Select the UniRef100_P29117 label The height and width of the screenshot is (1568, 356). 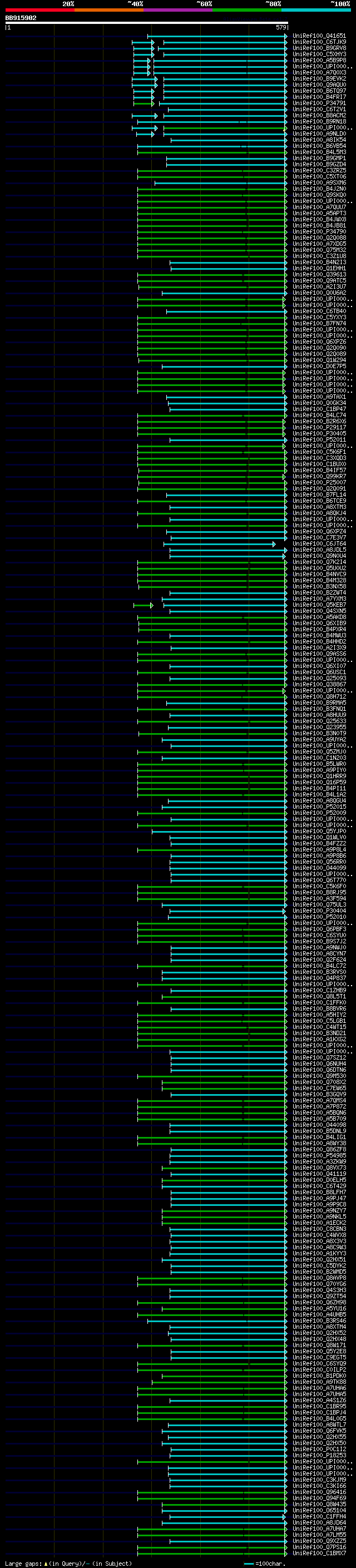click(x=319, y=427)
